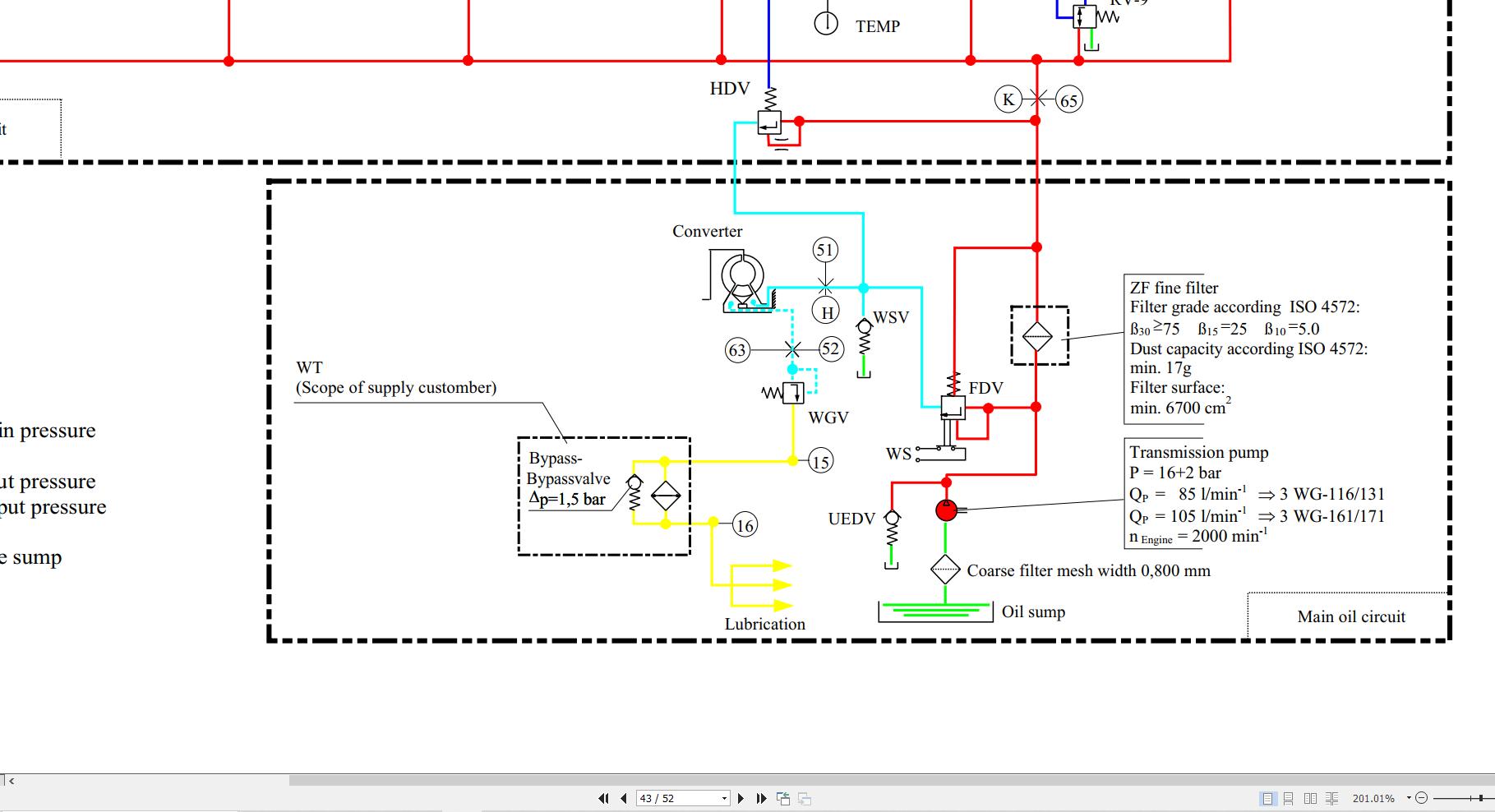The width and height of the screenshot is (1495, 812).
Task: Click the Converter symbol in diagram
Action: coord(742,282)
